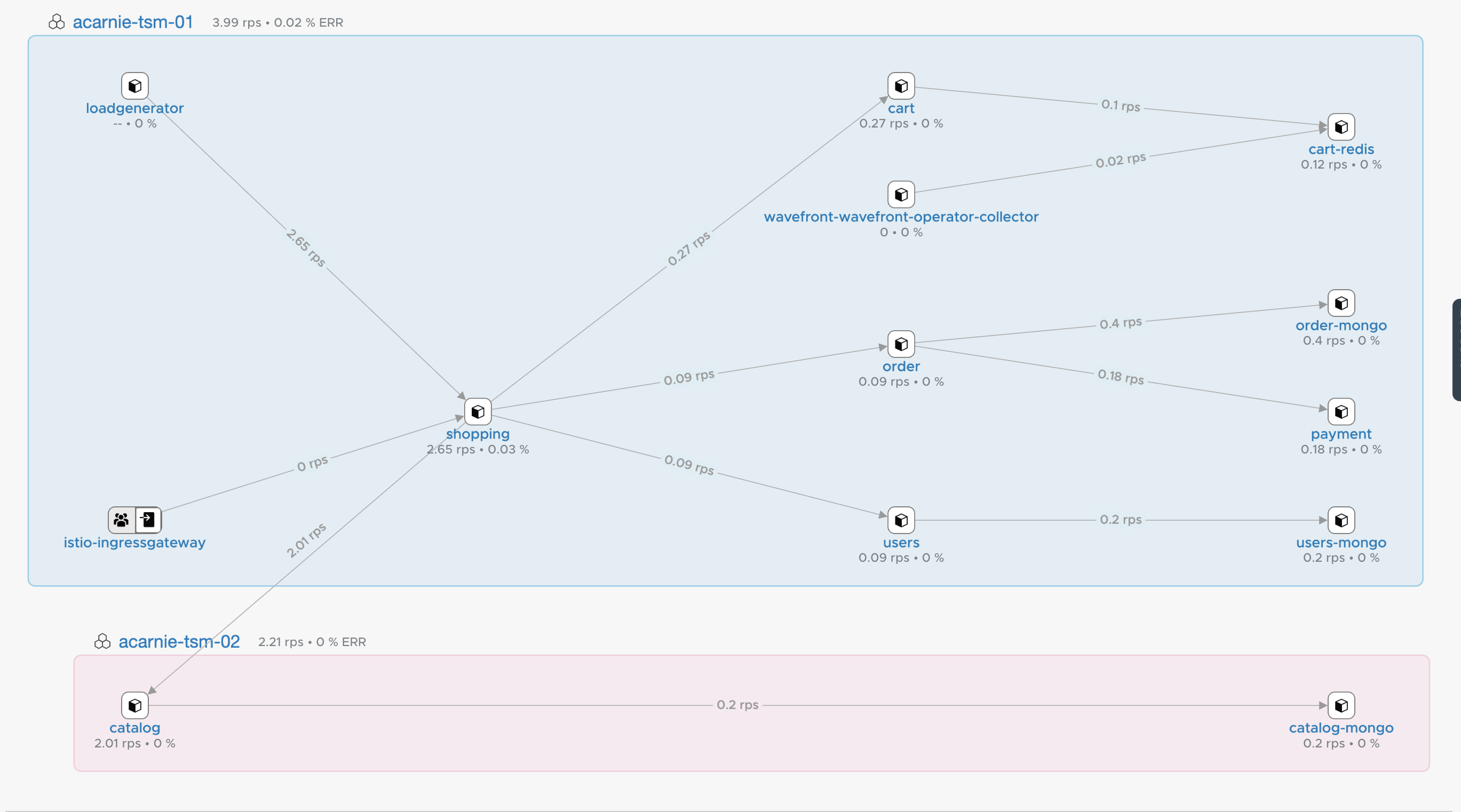Click the 2.65 rps edge label
The image size is (1461, 812).
[x=306, y=248]
